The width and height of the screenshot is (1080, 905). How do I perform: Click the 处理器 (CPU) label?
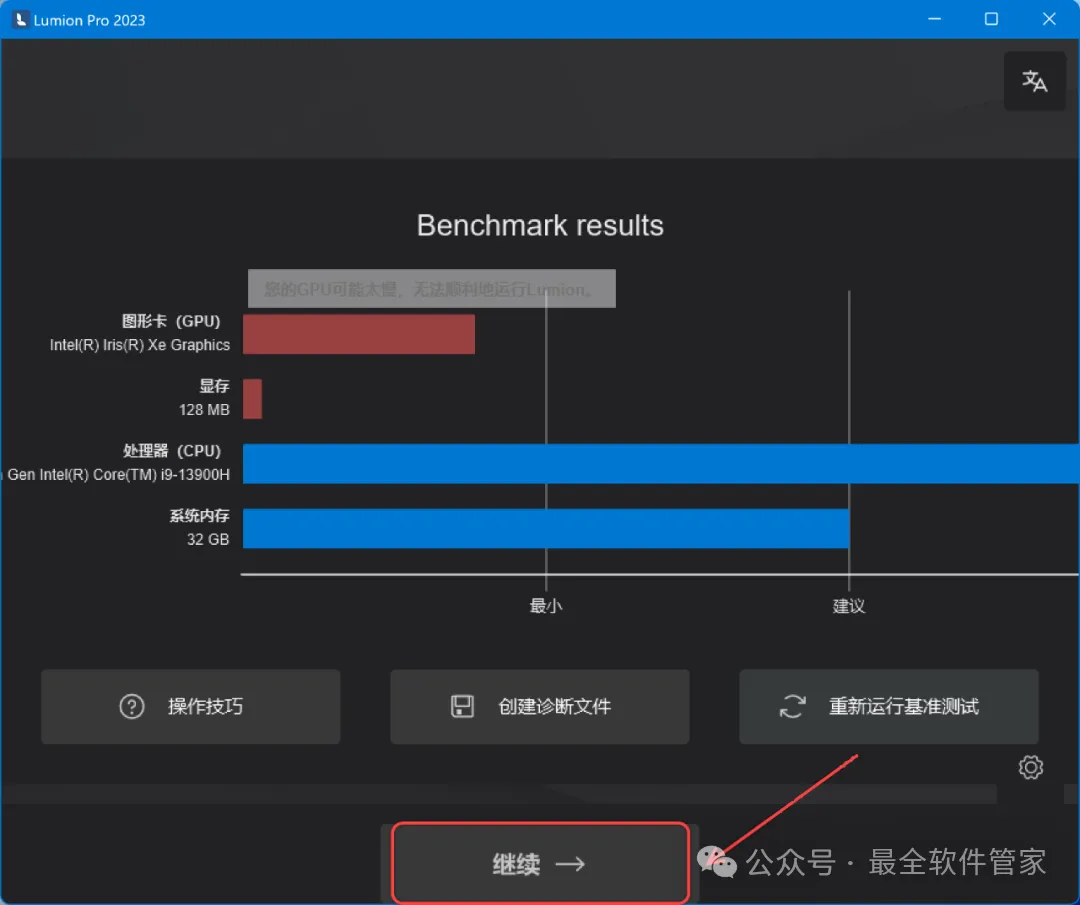point(172,451)
